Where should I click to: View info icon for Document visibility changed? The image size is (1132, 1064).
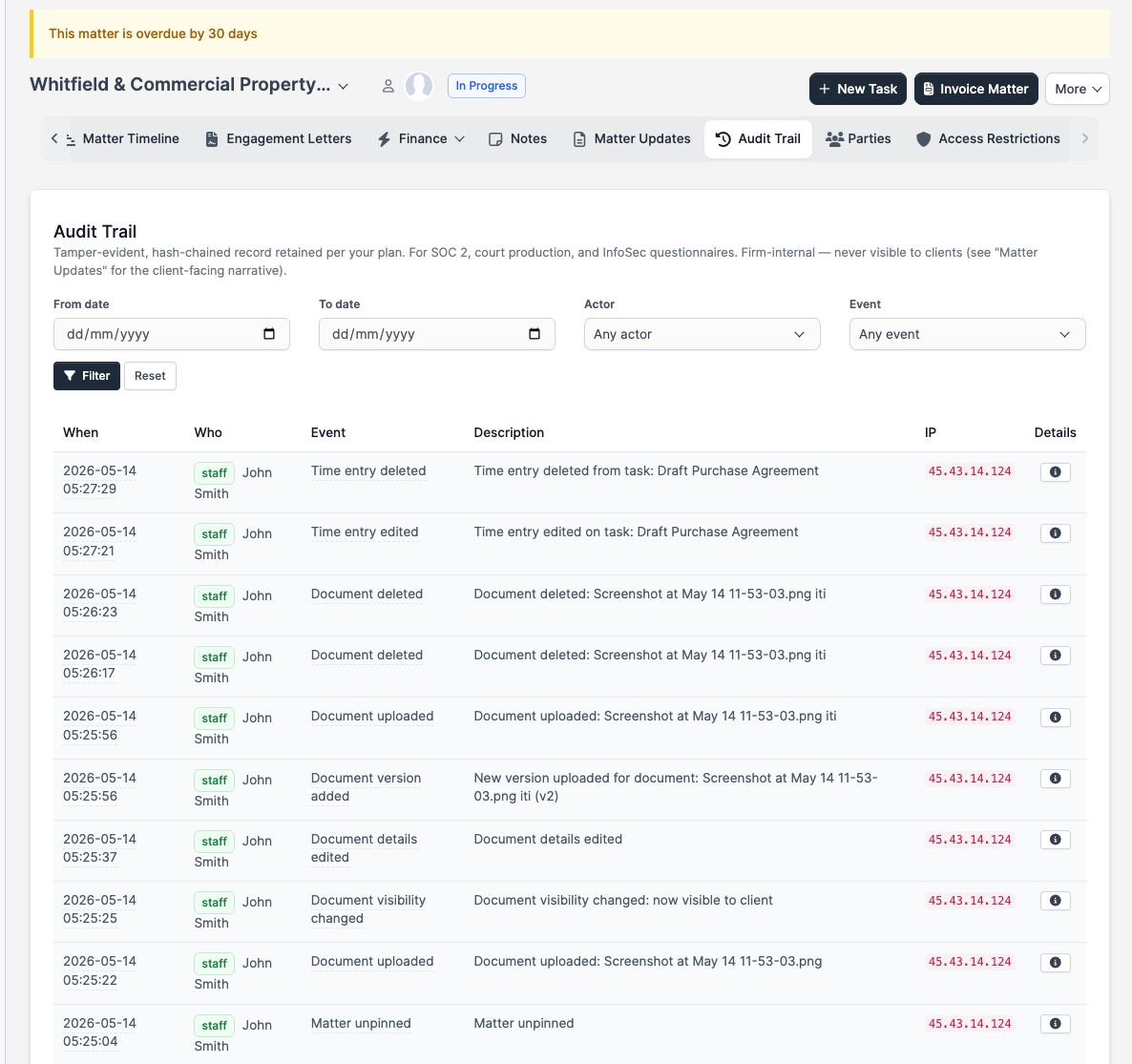[1055, 901]
